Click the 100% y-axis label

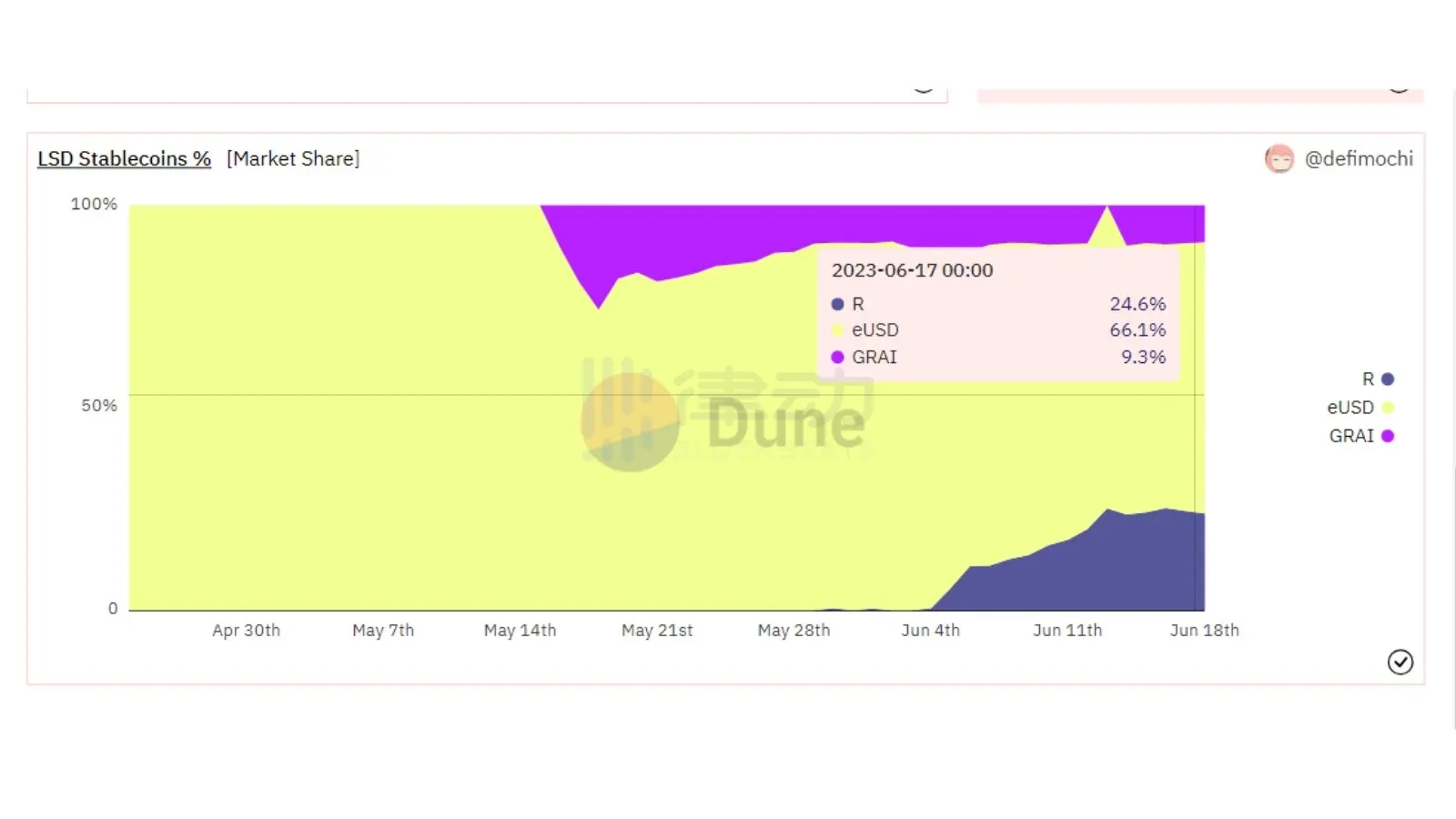pos(94,204)
